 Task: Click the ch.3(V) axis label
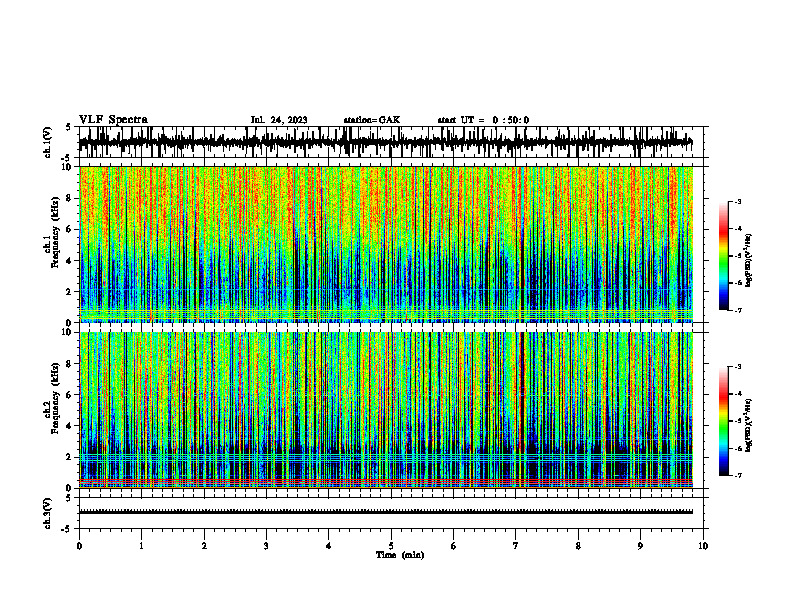47,513
